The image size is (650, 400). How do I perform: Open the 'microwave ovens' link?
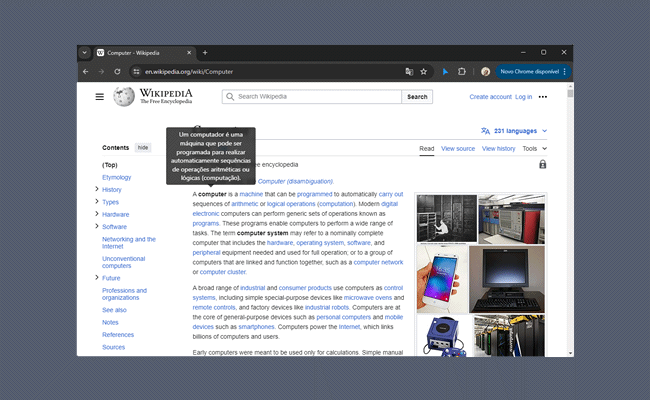pos(368,298)
